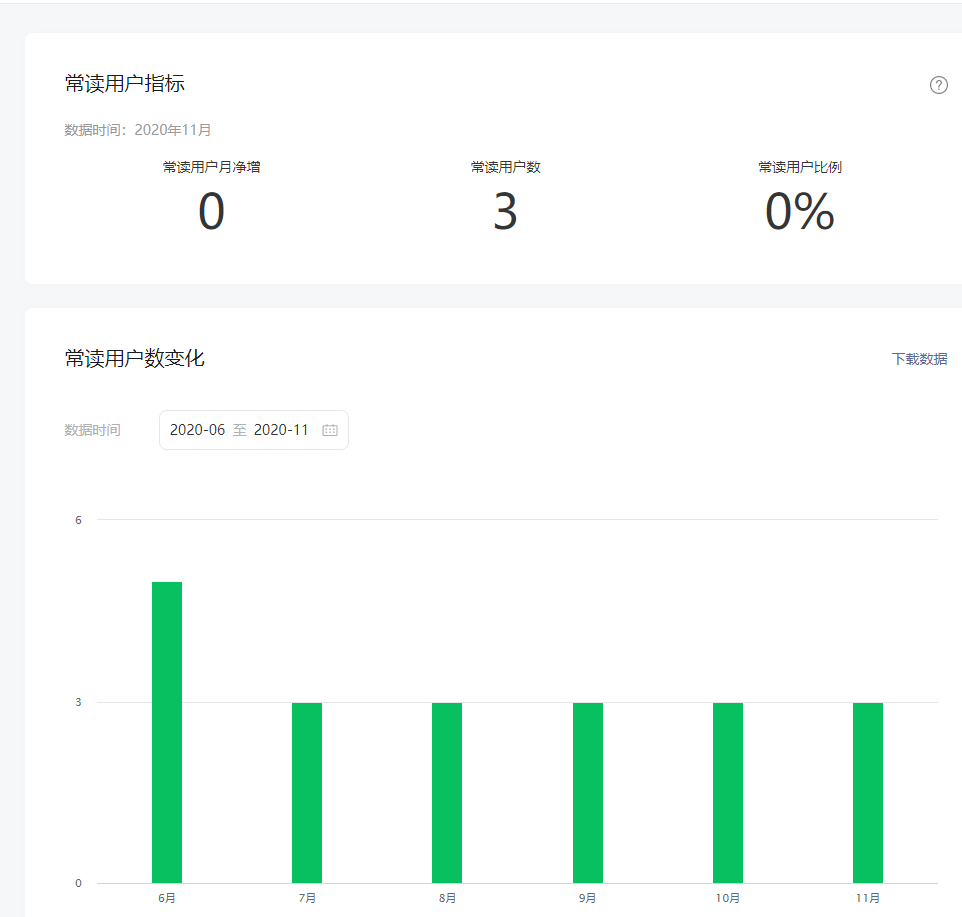Click the June bar in the chart
Image resolution: width=962 pixels, height=917 pixels.
167,732
